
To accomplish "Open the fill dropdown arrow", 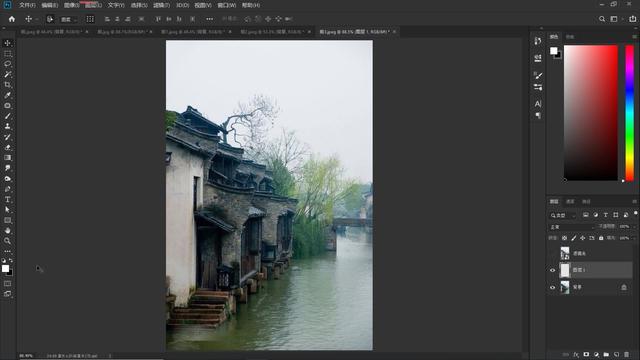I will (633, 238).
